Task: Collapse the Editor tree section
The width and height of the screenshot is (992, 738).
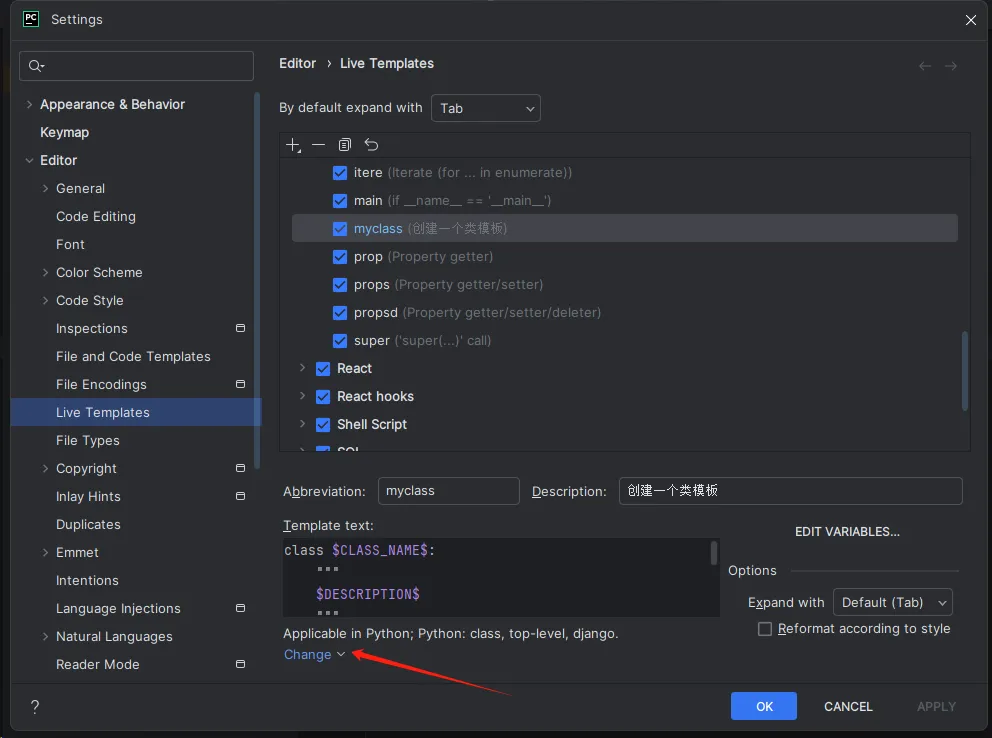Action: tap(29, 161)
